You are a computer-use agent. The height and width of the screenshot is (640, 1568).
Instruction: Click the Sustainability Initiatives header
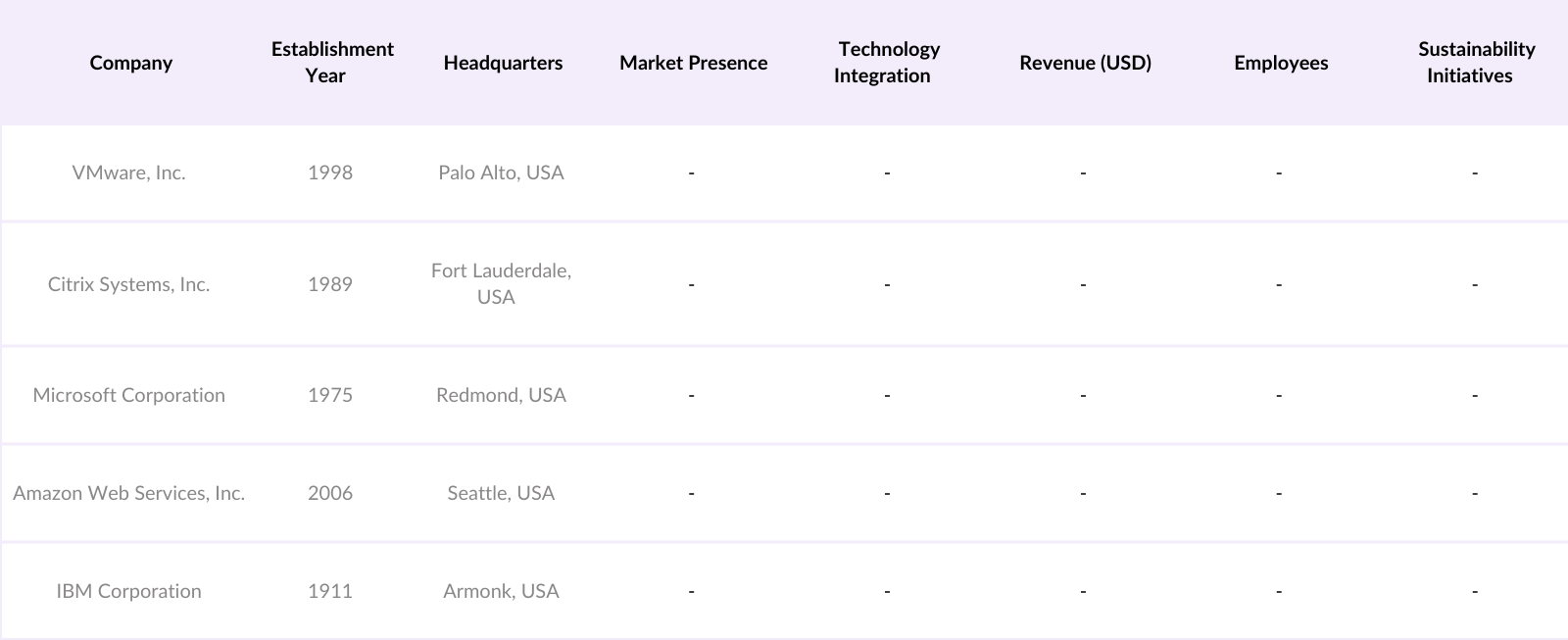(1475, 62)
